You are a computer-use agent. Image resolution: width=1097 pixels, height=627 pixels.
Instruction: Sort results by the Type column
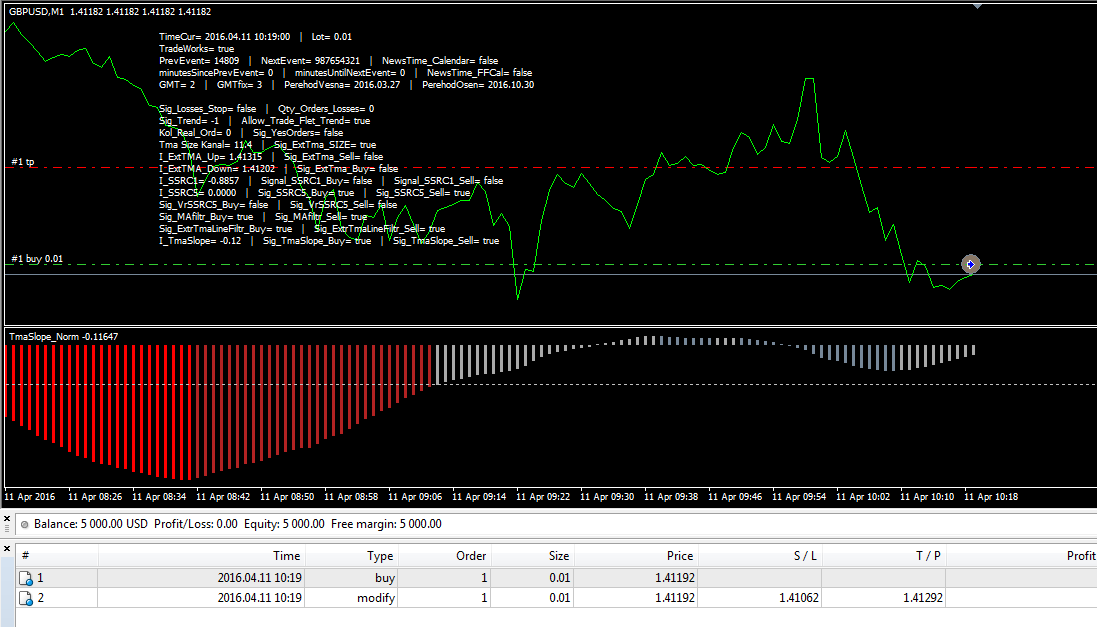pos(352,556)
